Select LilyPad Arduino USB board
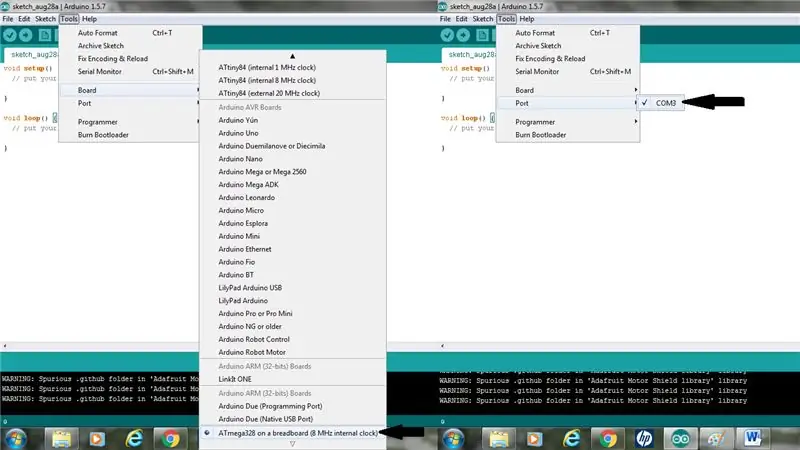This screenshot has height=450, width=800. tap(293, 288)
